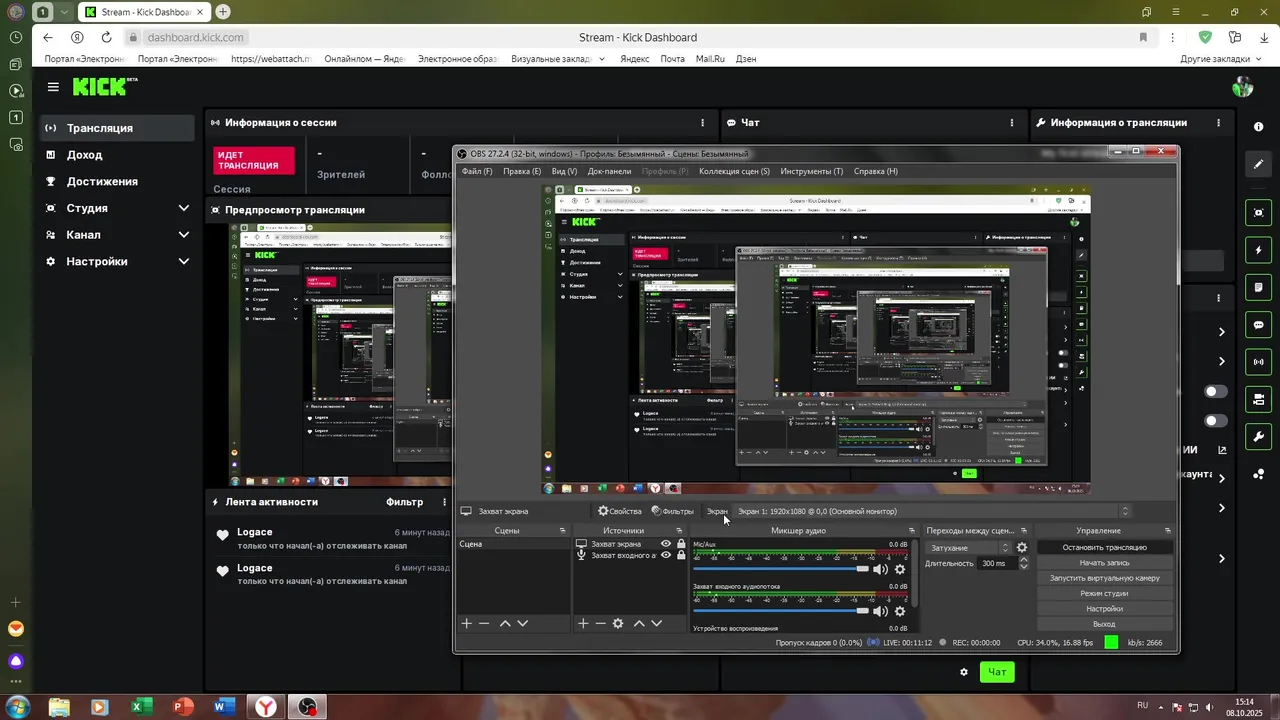Click the video camera icon in Kick sidebar
1280x720 pixels.
point(1259,400)
